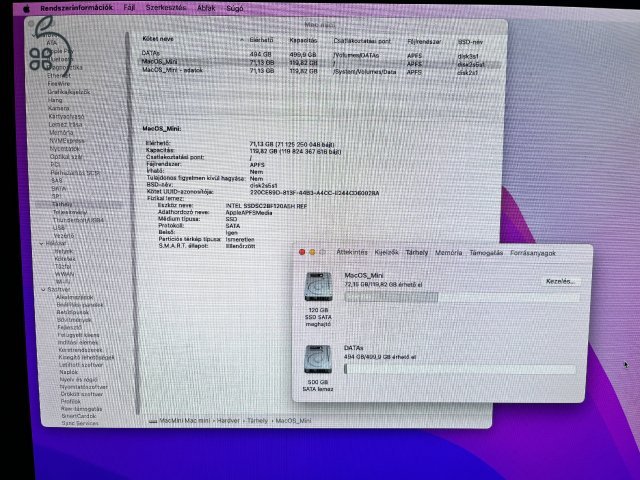Open the Támogatás tab
Screen dimensions: 640x480
click(x=486, y=253)
